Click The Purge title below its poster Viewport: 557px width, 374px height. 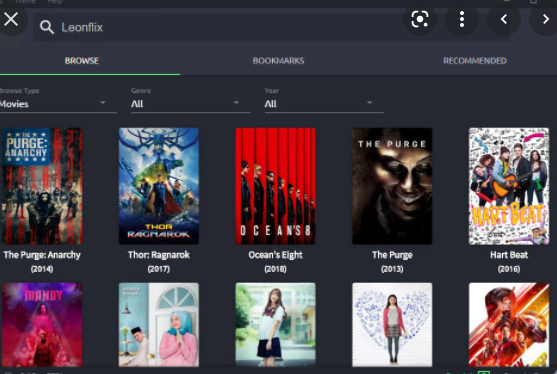click(x=392, y=255)
